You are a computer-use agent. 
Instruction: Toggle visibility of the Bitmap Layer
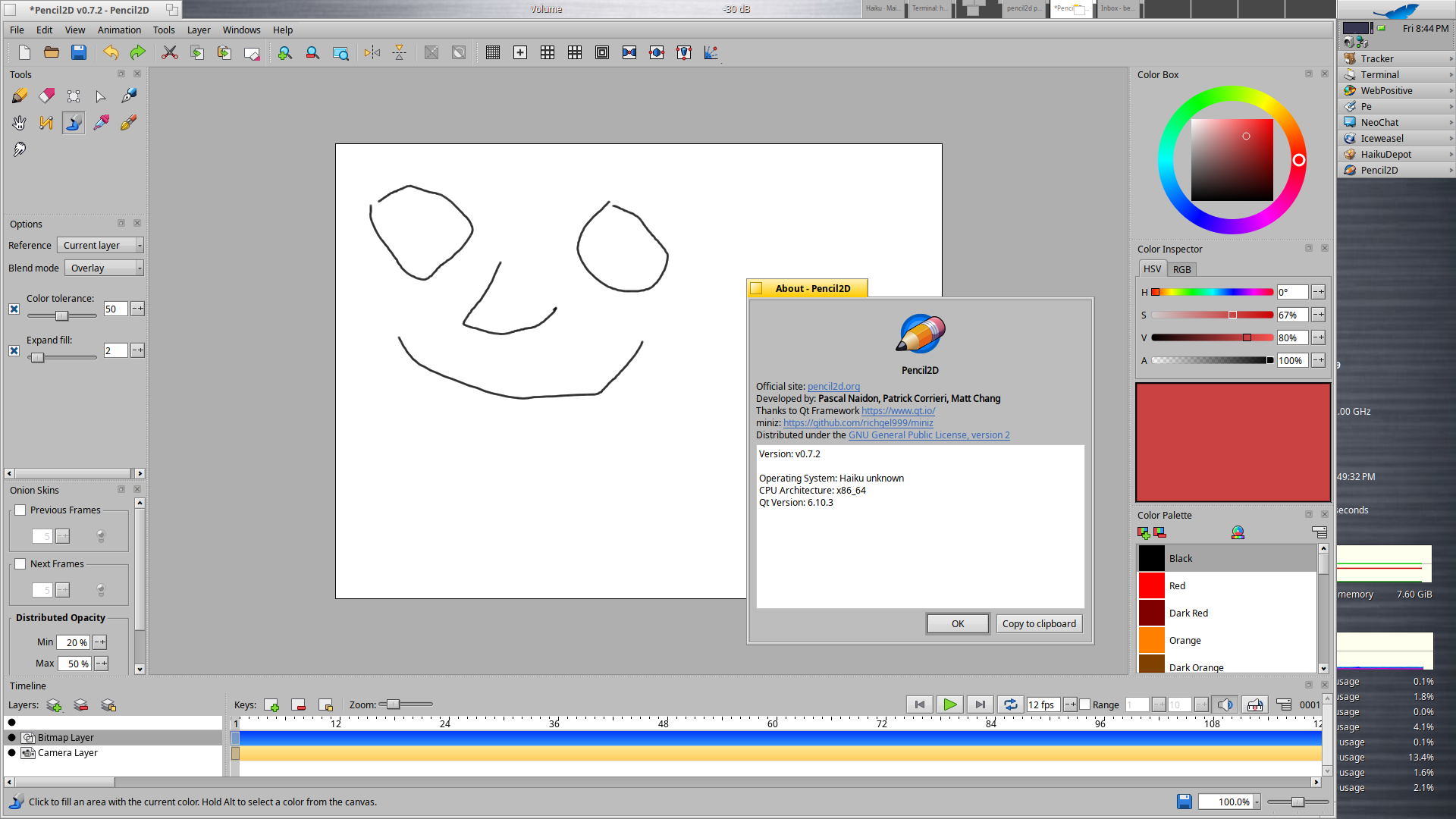(12, 737)
